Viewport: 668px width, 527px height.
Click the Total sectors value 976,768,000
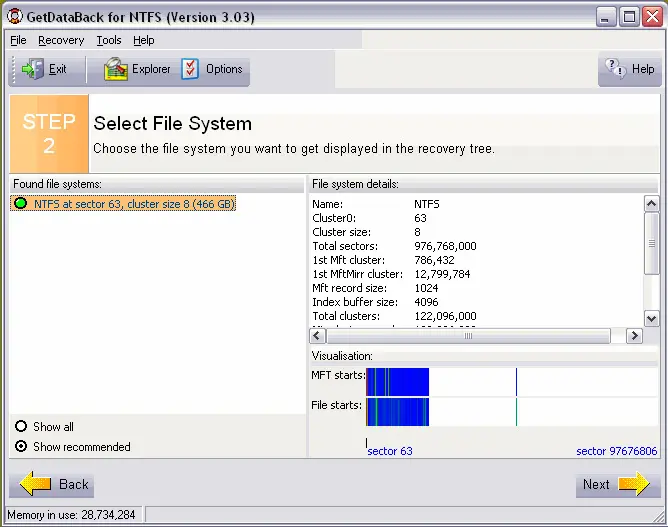[445, 246]
